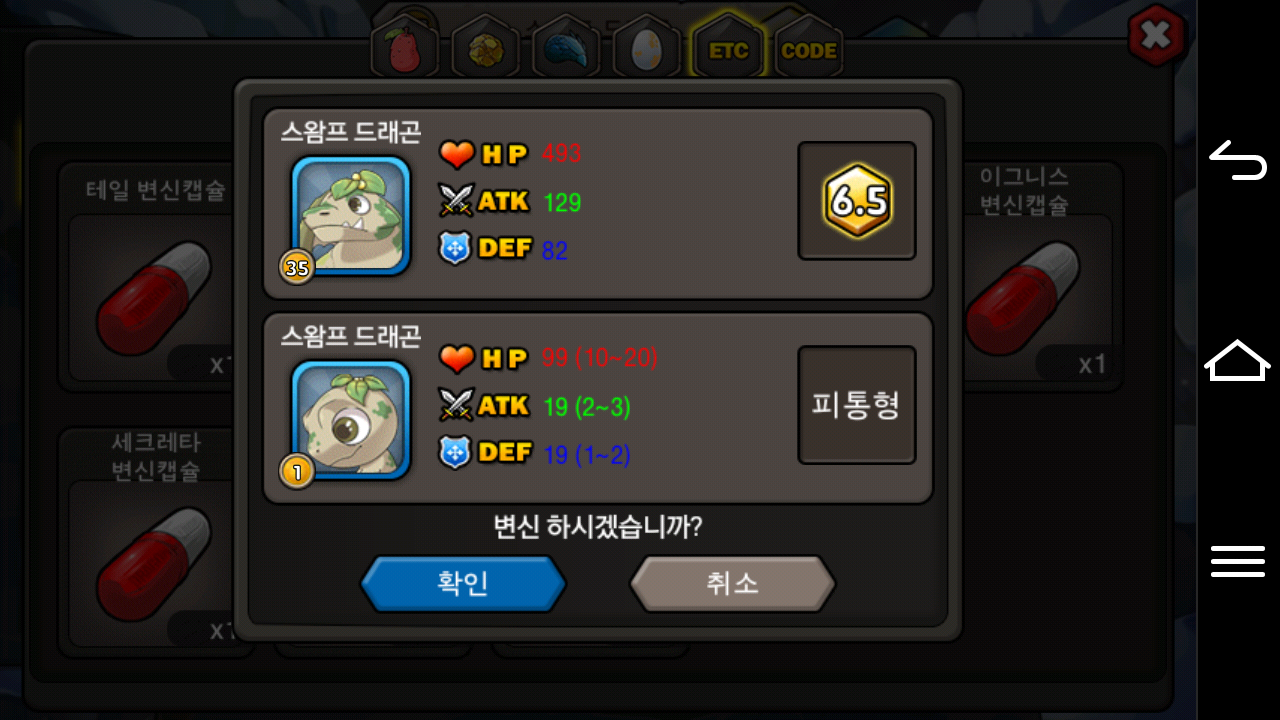Tap the 피통형 type box
The width and height of the screenshot is (1280, 720).
[x=857, y=405]
